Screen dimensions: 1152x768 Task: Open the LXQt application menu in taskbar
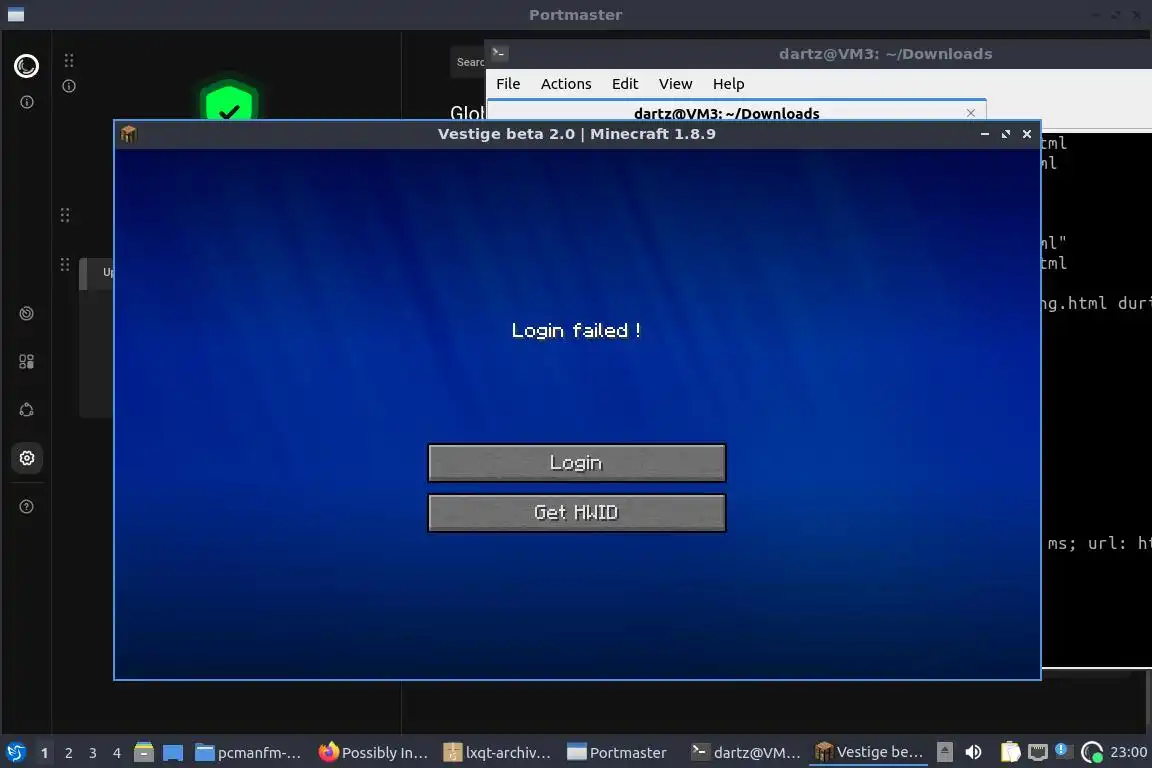(15, 752)
